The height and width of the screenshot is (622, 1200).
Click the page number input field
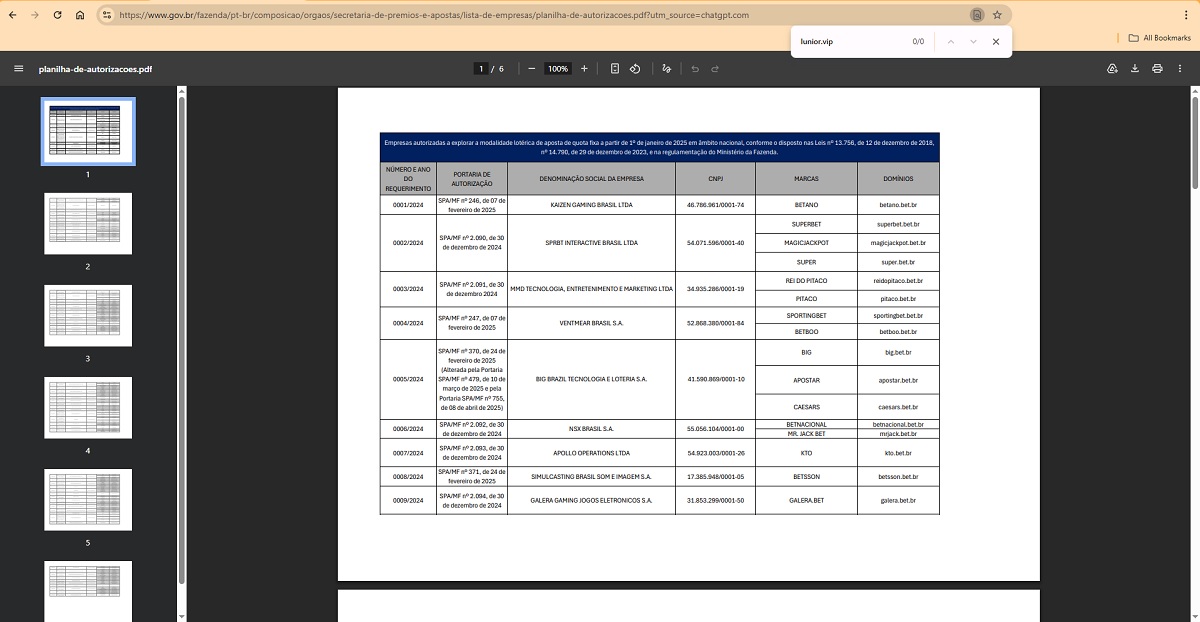point(481,69)
